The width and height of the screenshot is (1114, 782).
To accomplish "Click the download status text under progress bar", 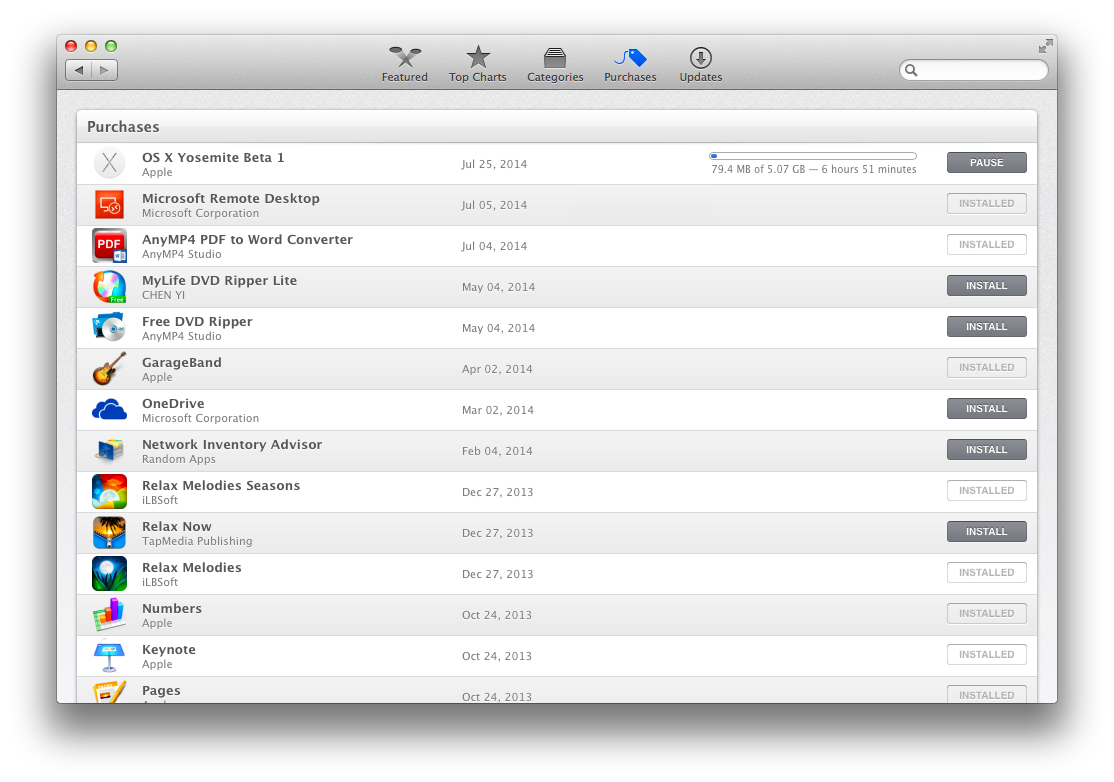I will (x=813, y=170).
